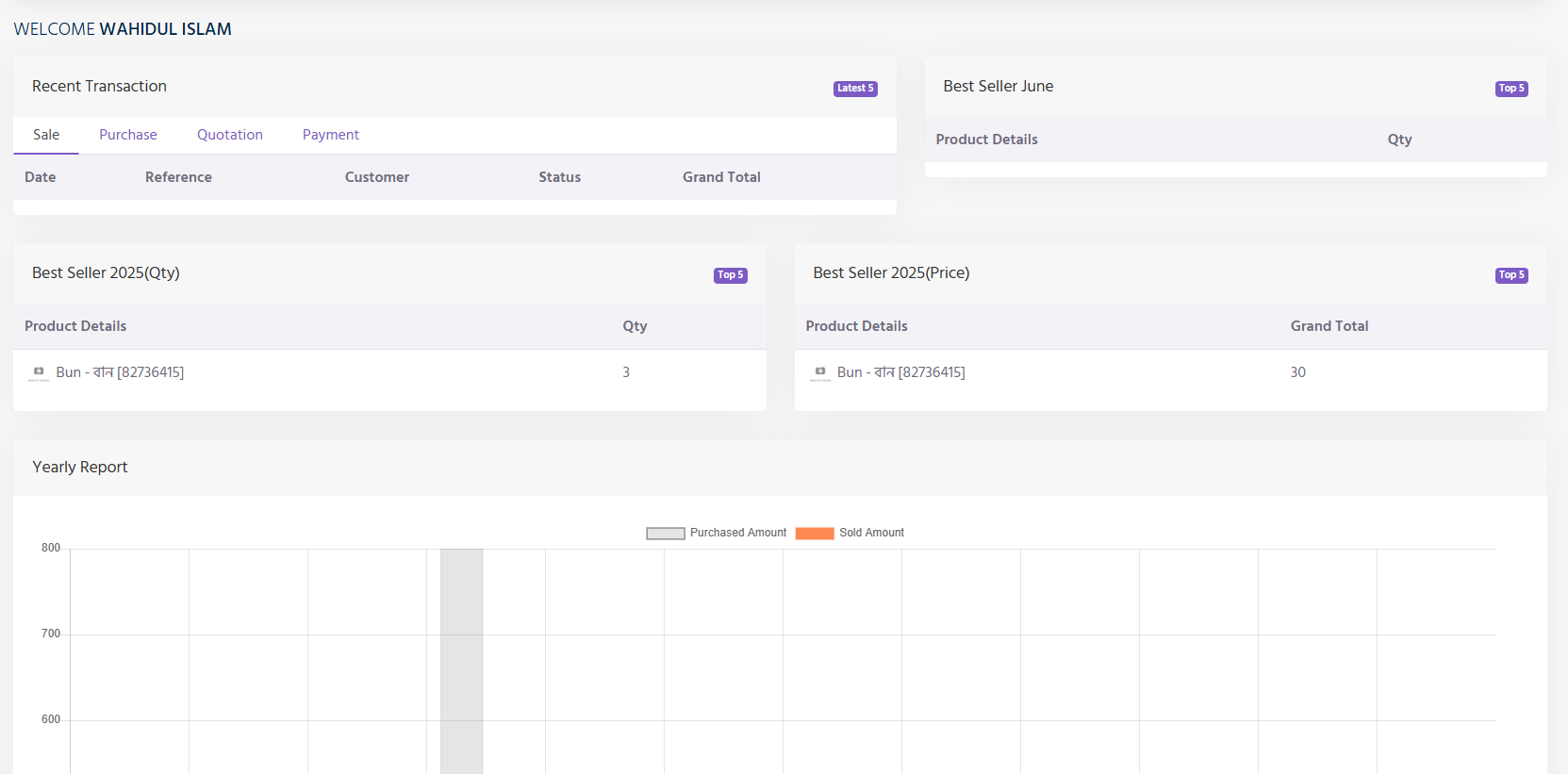Click the gray Purchased Amount legend swatch
1568x774 pixels.
666,534
